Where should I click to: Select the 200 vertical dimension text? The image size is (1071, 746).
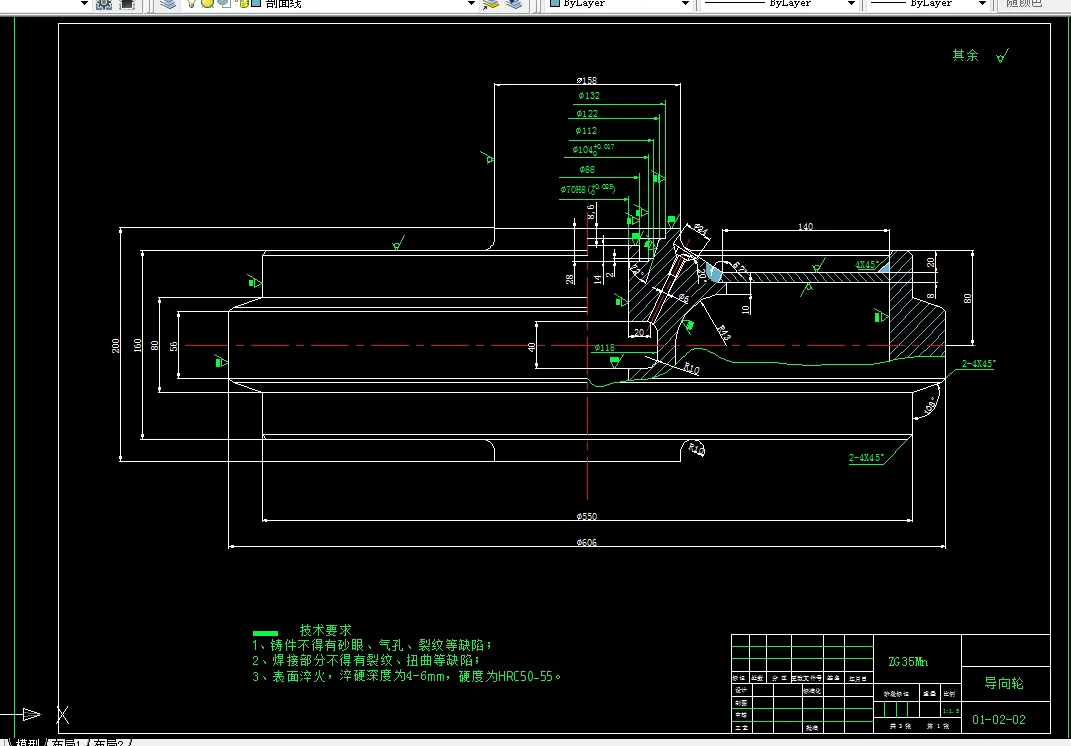[x=115, y=346]
